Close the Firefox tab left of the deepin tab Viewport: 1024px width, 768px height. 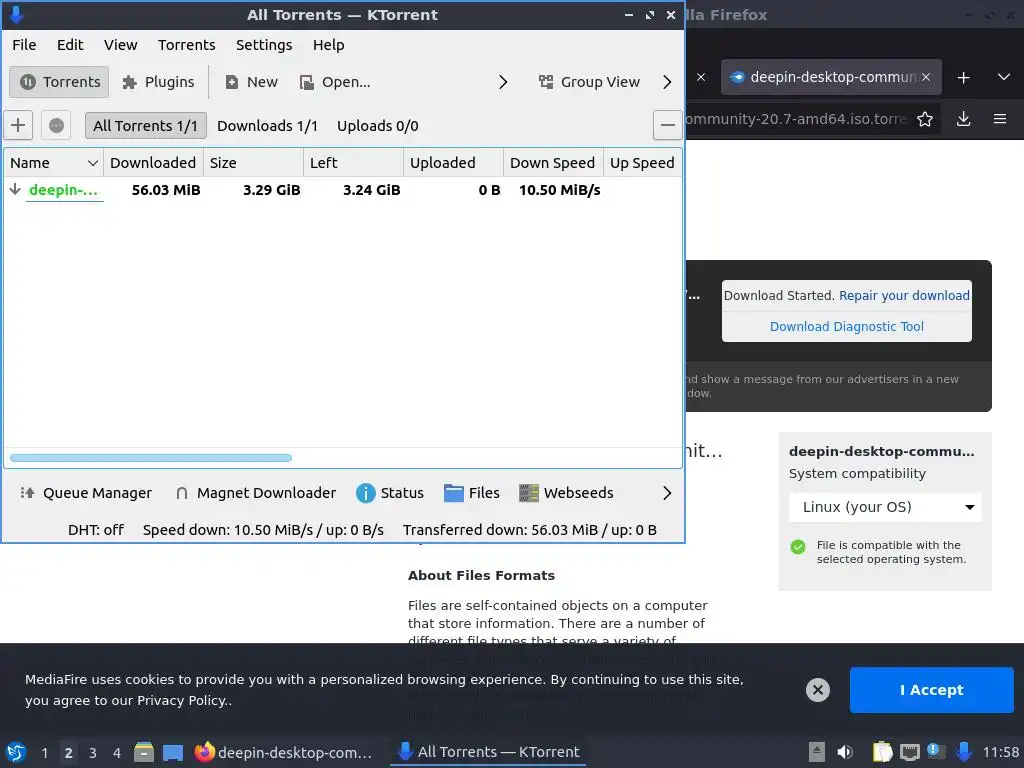pyautogui.click(x=701, y=77)
